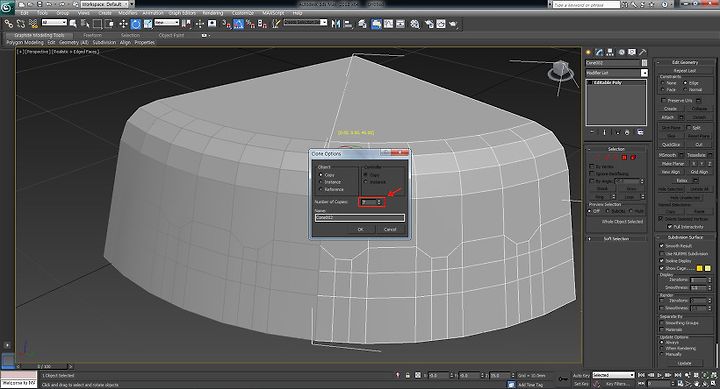Select Reference radio in Clone Options

click(x=321, y=189)
